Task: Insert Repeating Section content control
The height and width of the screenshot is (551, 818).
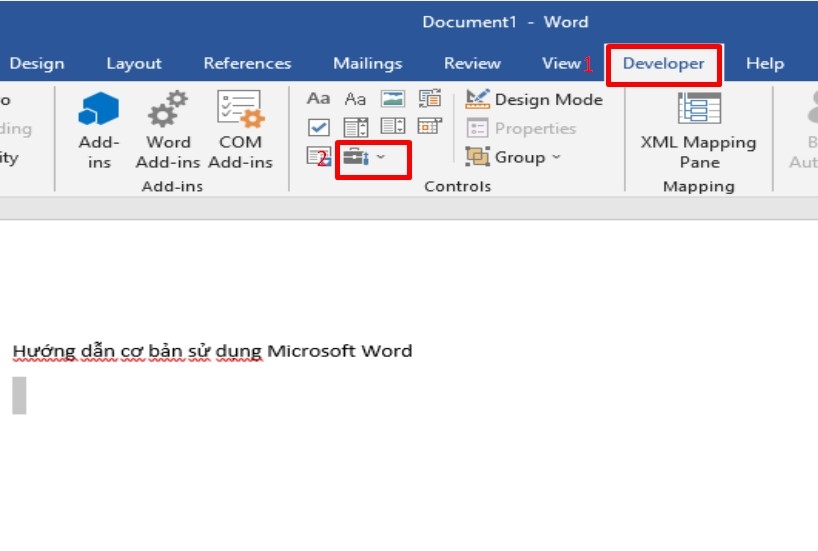Action: tap(318, 157)
